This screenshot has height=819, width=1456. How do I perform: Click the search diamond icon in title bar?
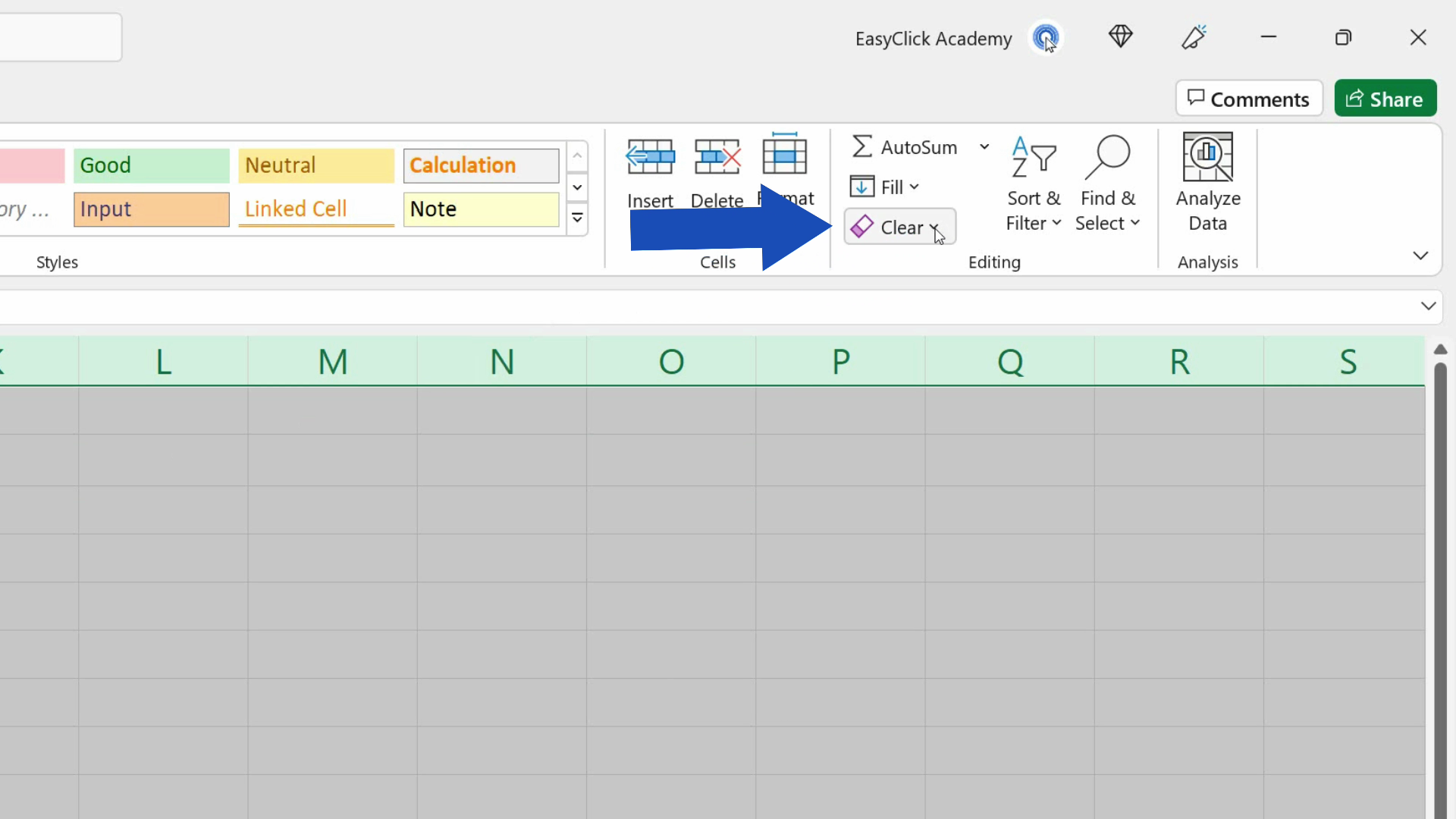(1121, 36)
